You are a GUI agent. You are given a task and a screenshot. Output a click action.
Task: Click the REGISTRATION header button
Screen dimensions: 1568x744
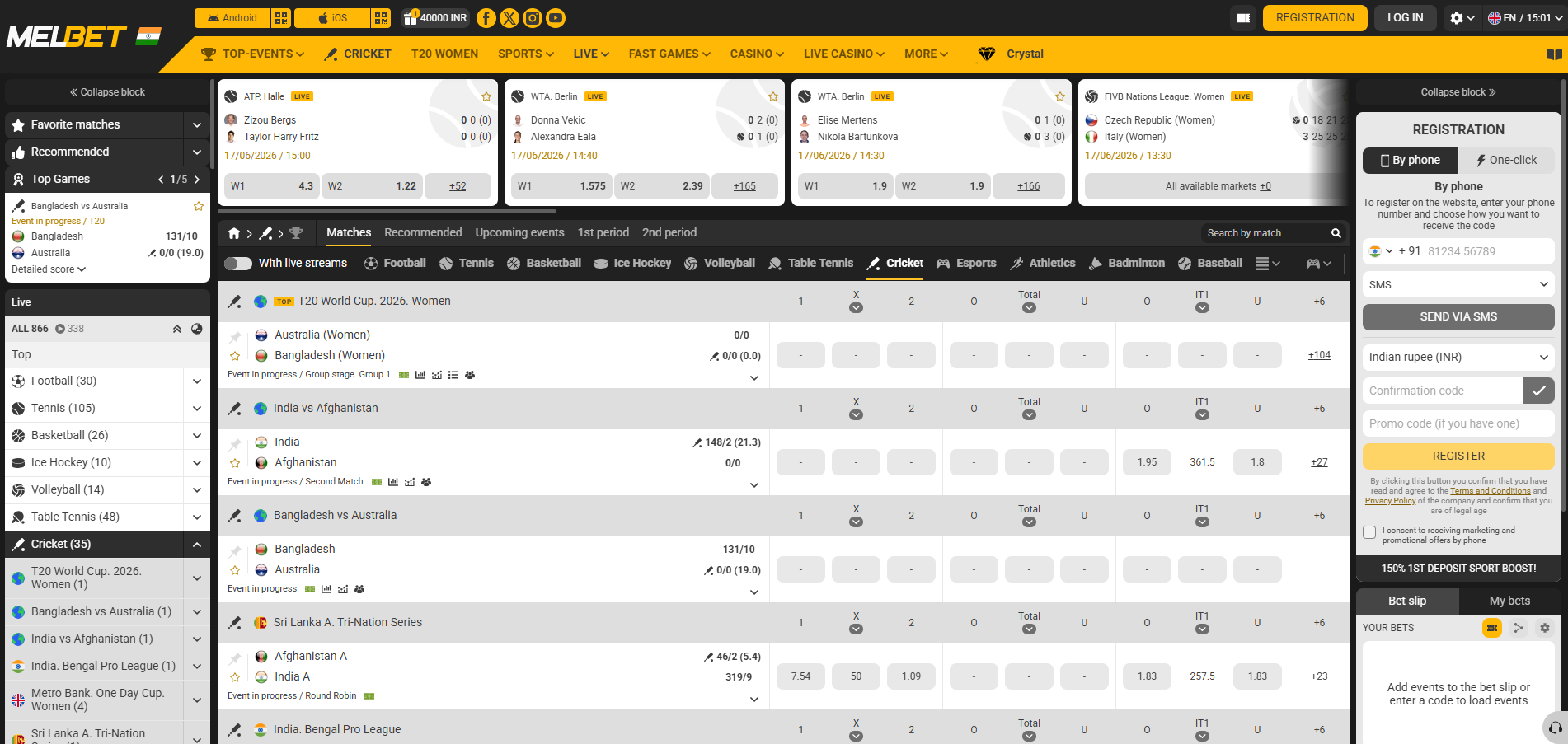[x=1315, y=18]
